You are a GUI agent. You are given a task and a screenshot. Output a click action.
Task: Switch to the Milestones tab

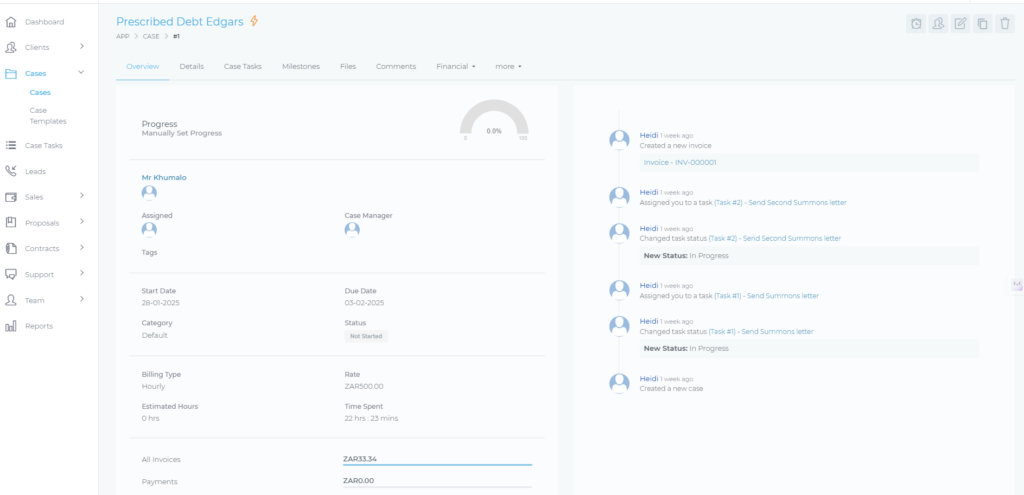(x=301, y=66)
